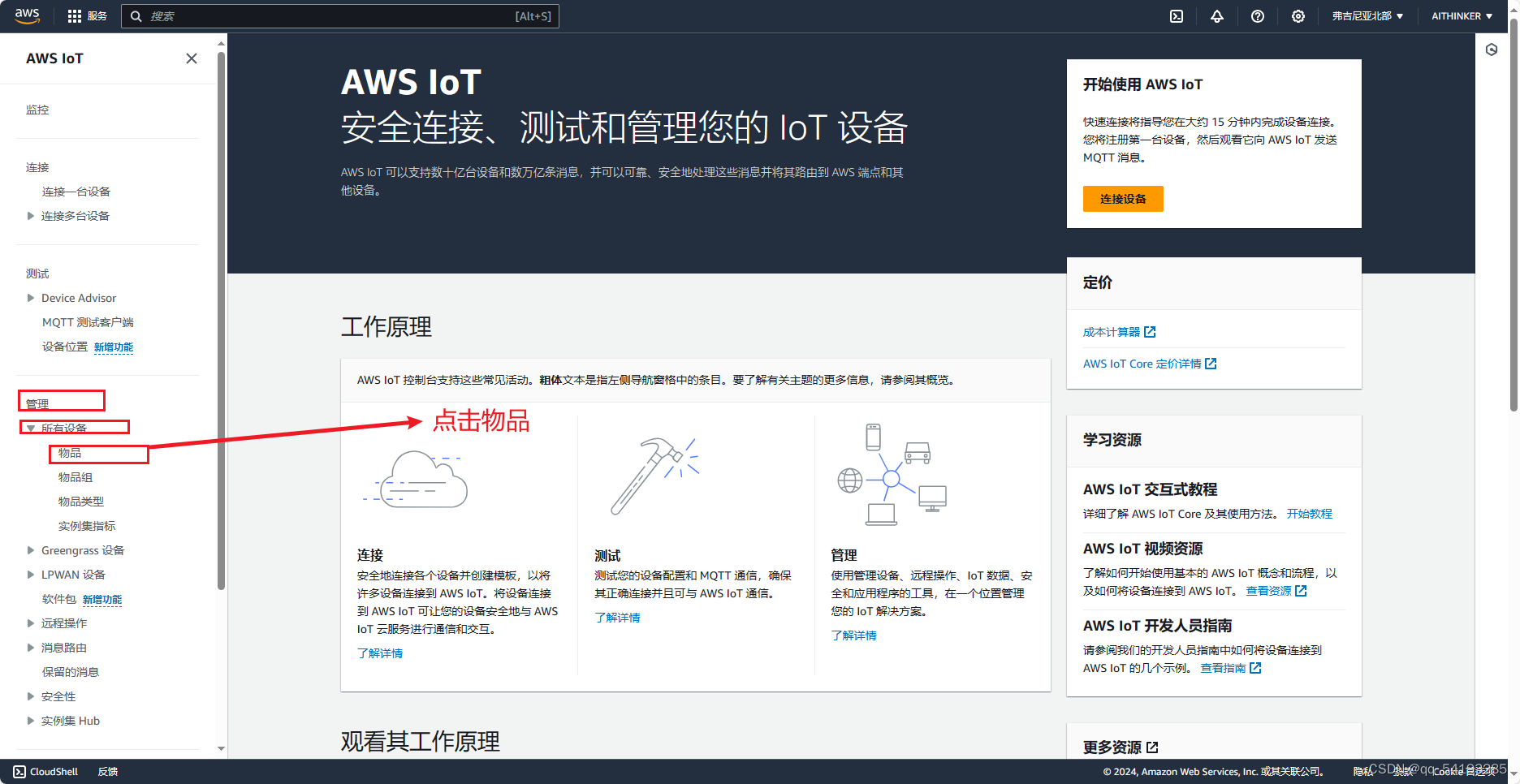Click 了解详情 under 测试

click(x=617, y=618)
